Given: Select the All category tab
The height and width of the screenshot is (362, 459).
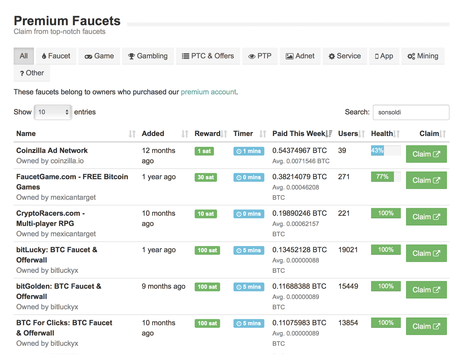Looking at the screenshot, I should point(24,56).
